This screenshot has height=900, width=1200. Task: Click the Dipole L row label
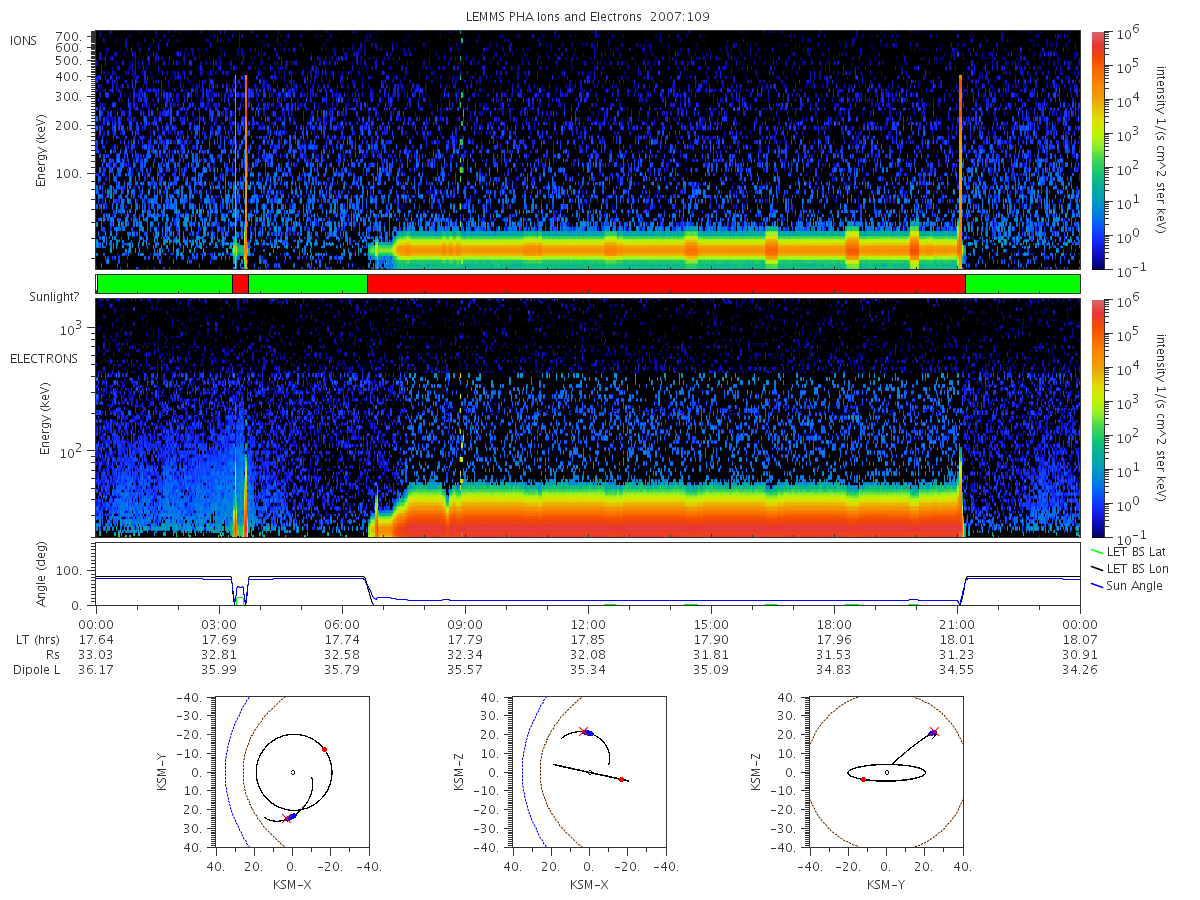[x=36, y=669]
